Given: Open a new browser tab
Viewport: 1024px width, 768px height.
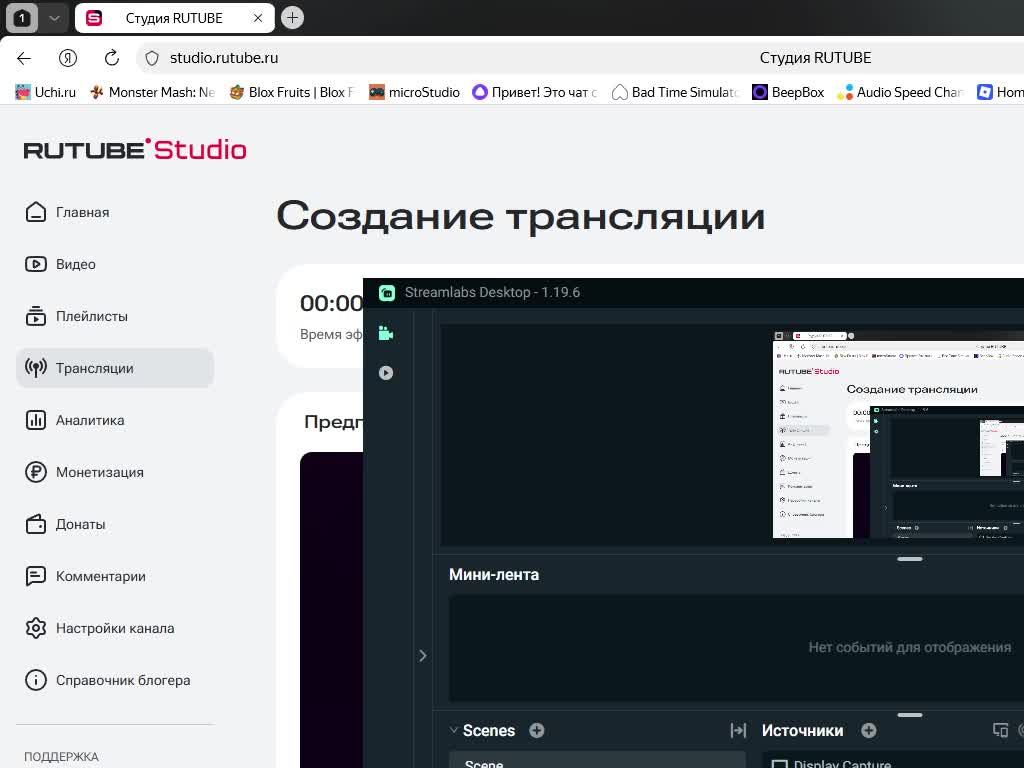Looking at the screenshot, I should 293,18.
